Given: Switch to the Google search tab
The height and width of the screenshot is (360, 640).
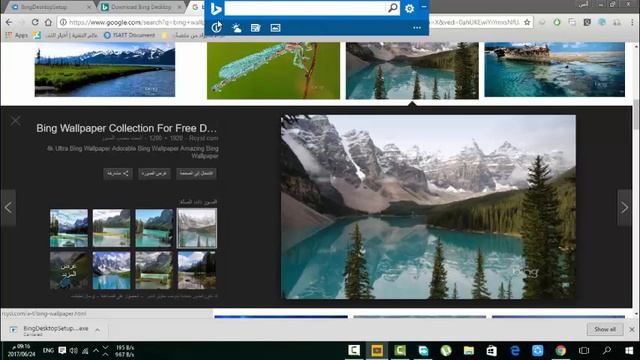Looking at the screenshot, I should coord(196,7).
